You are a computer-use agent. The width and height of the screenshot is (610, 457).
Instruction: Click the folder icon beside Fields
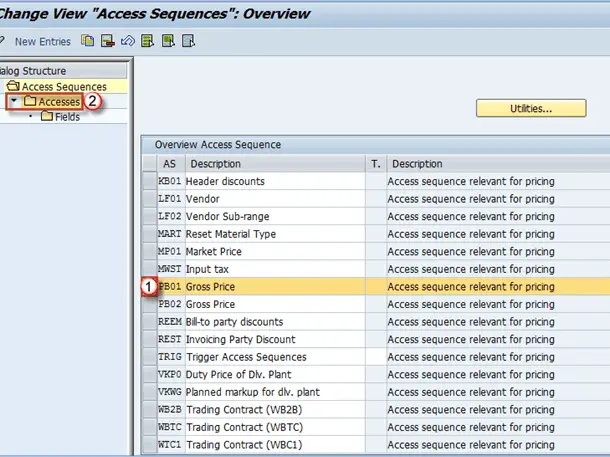(47, 116)
